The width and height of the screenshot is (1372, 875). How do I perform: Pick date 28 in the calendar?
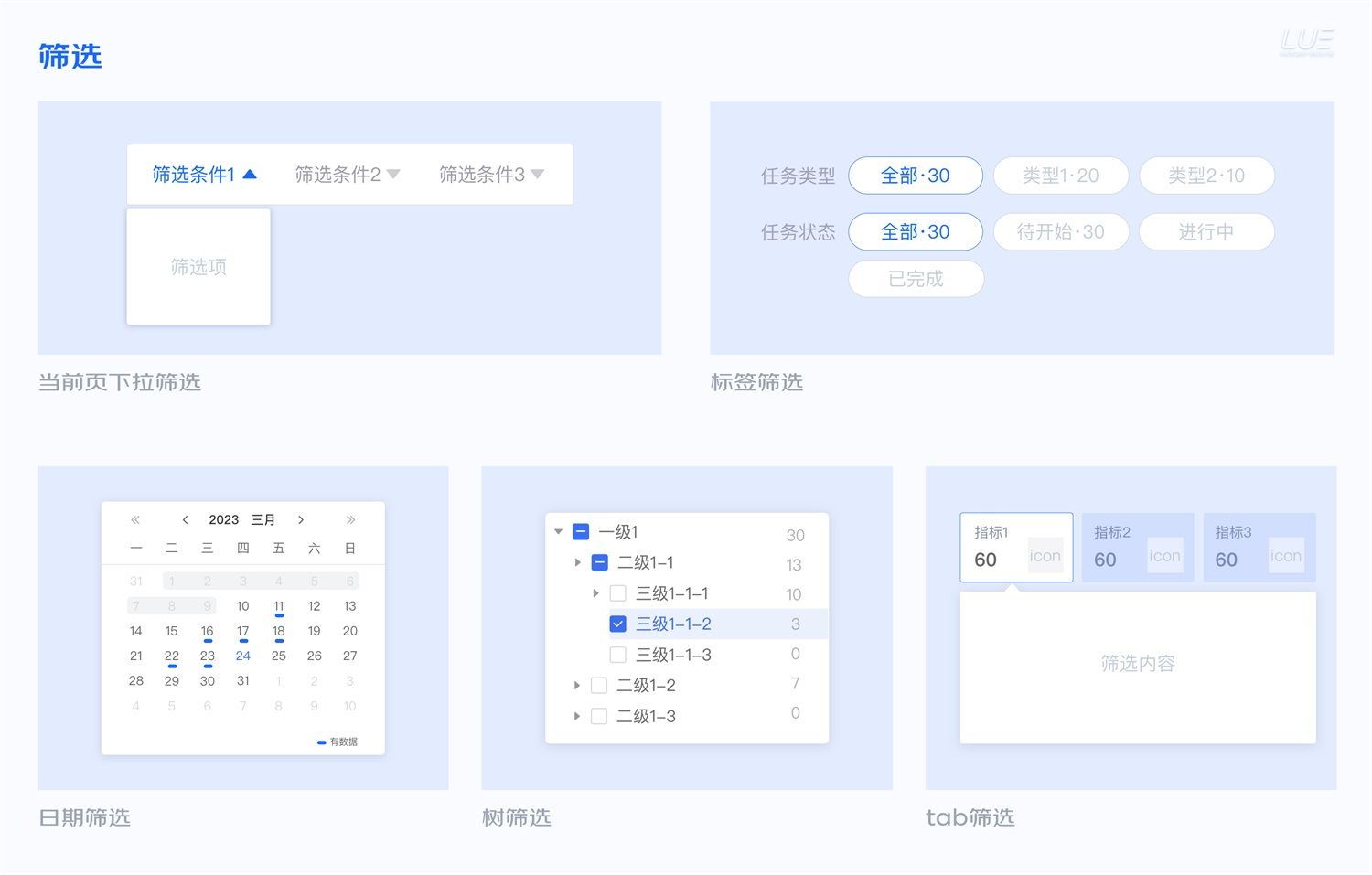pyautogui.click(x=136, y=681)
